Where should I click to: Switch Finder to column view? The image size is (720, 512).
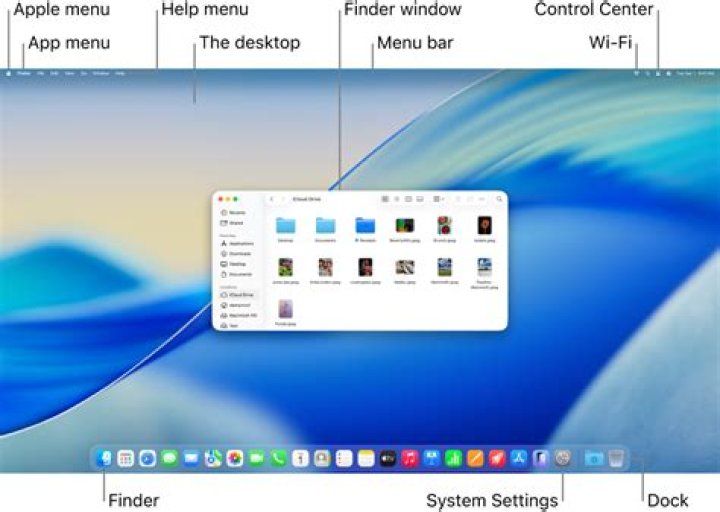(x=408, y=199)
